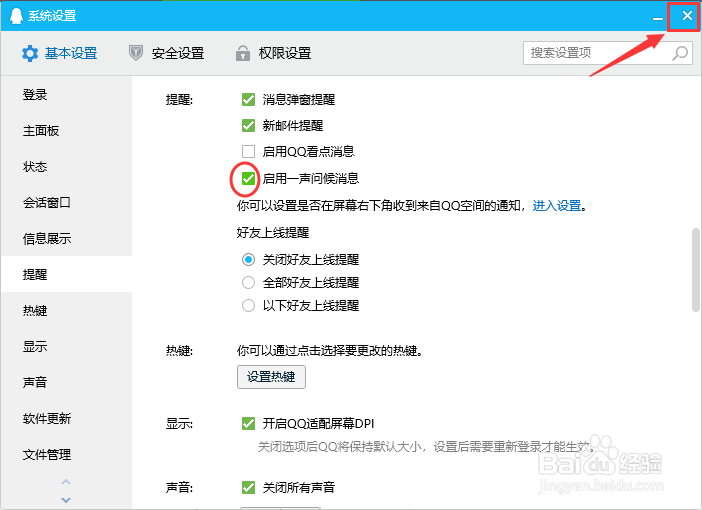702x510 pixels.
Task: Close the 系统设置 window
Action: pyautogui.click(x=687, y=16)
